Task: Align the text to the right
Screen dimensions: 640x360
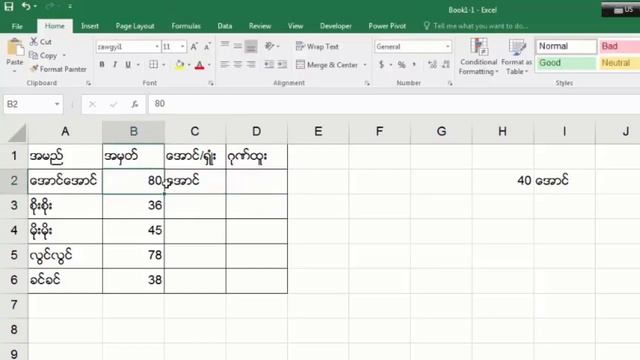Action: [251, 64]
